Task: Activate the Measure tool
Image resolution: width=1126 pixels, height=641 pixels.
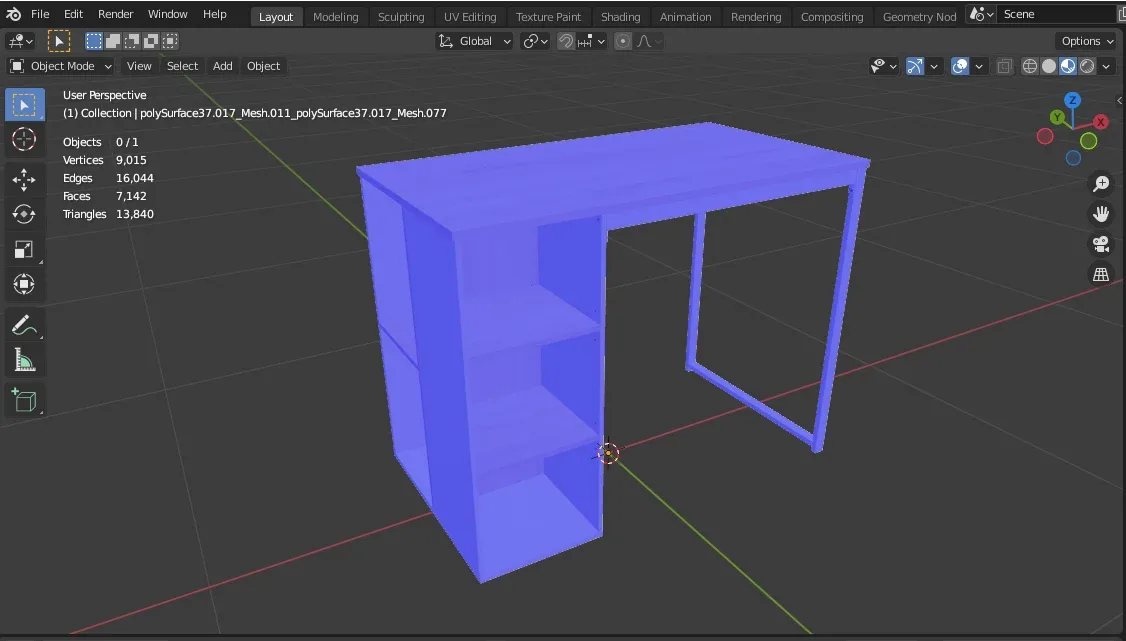Action: coord(24,359)
